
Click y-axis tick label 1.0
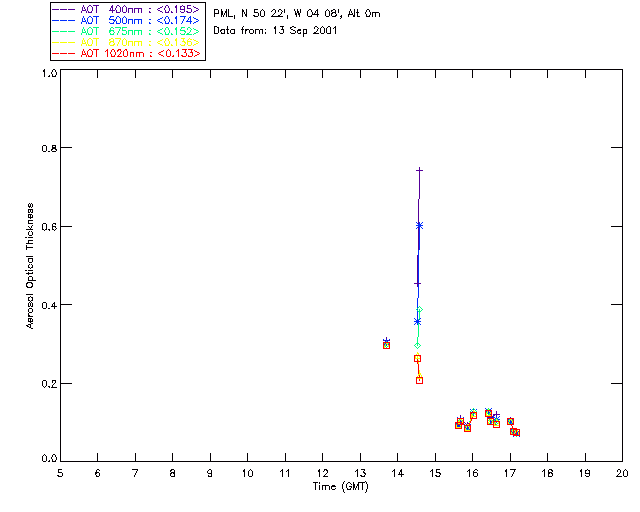[x=49, y=73]
